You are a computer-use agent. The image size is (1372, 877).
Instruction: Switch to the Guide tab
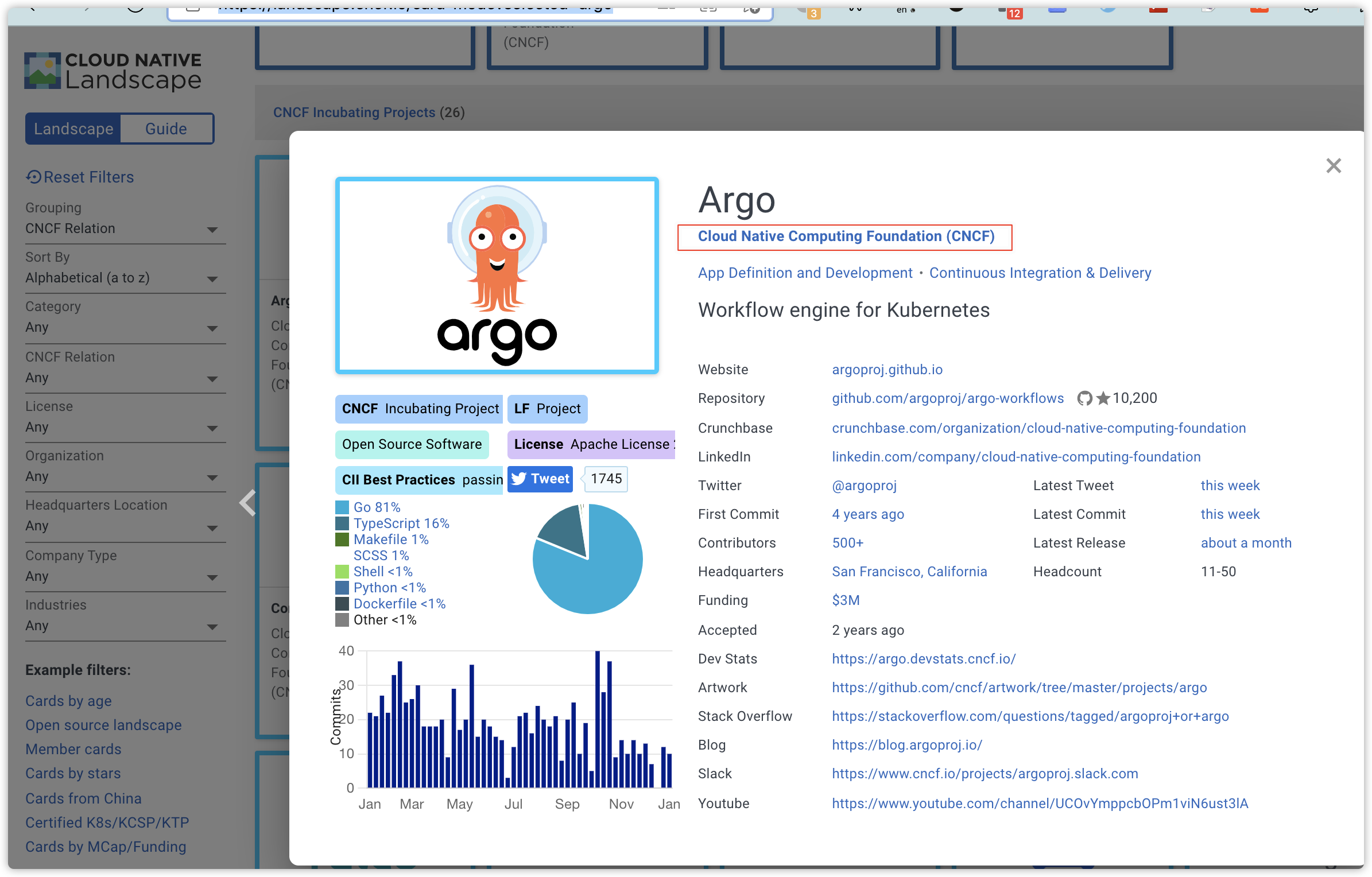(x=166, y=129)
